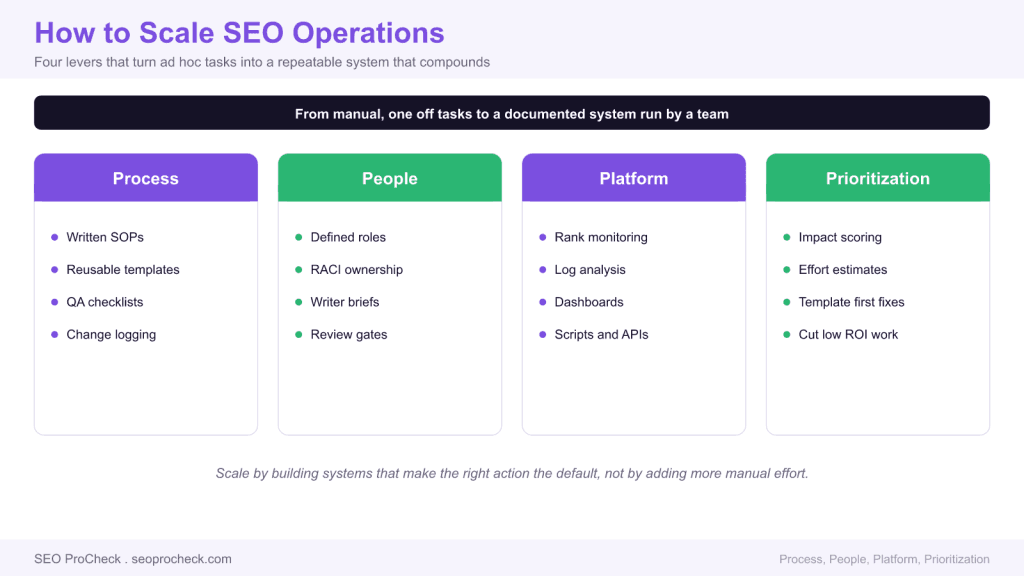This screenshot has width=1024, height=576.
Task: Click 'Dashboards' item
Action: point(589,302)
